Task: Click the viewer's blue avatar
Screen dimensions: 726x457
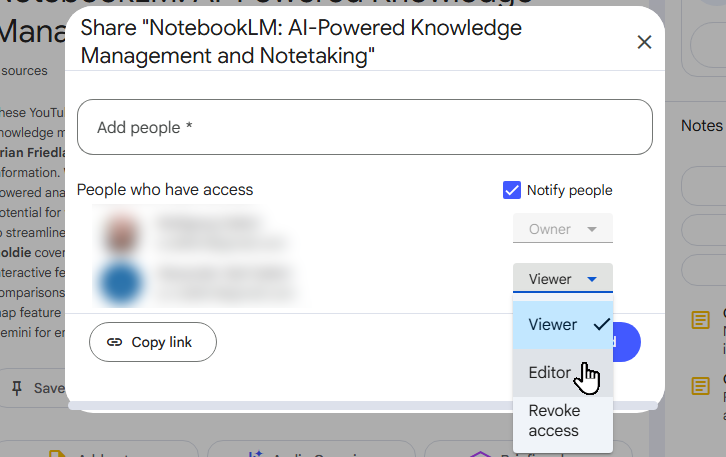Action: [121, 282]
